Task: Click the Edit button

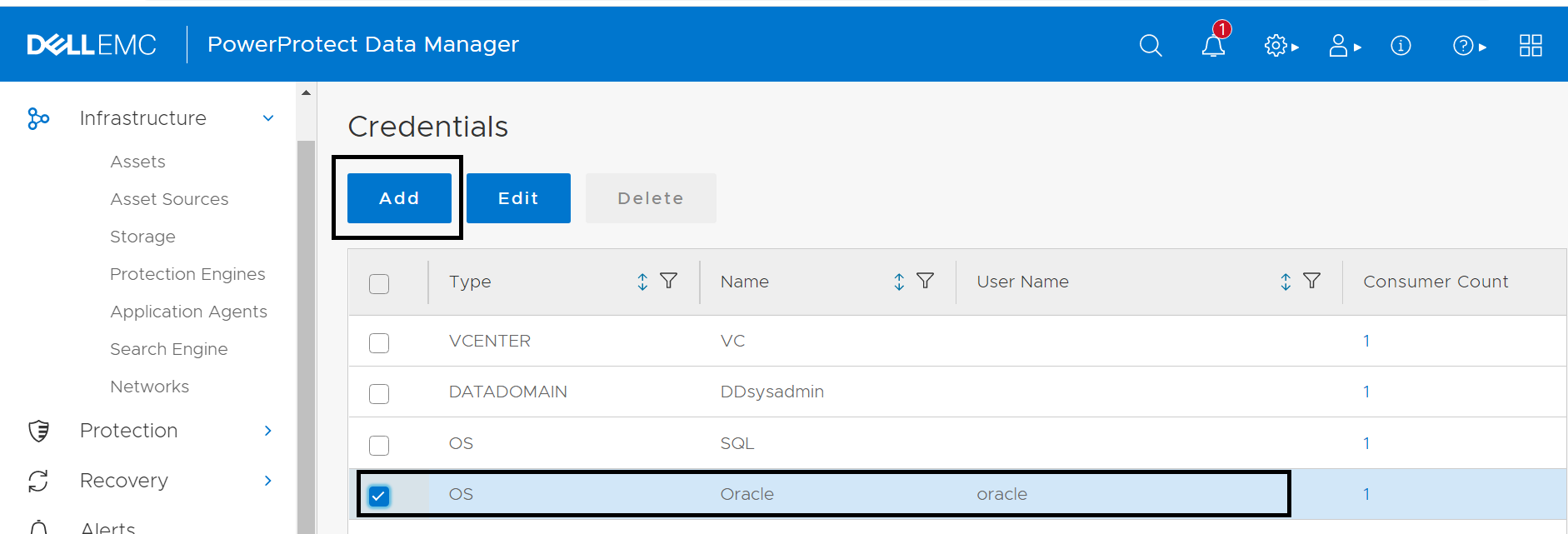Action: click(x=518, y=198)
